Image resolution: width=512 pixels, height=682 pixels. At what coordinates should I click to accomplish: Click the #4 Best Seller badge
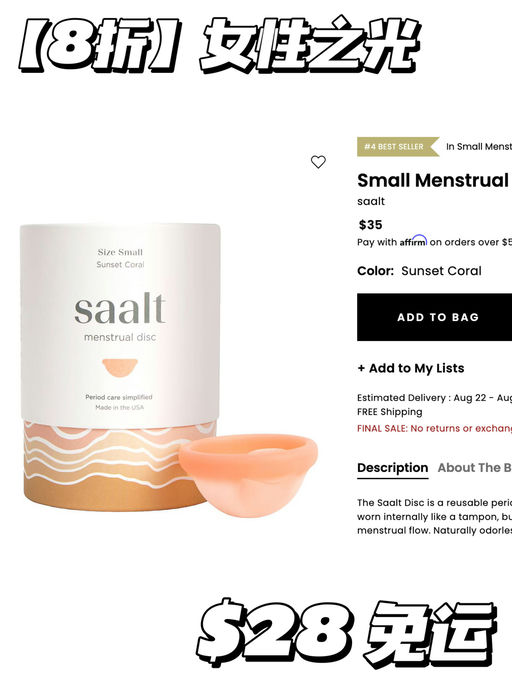pos(398,147)
